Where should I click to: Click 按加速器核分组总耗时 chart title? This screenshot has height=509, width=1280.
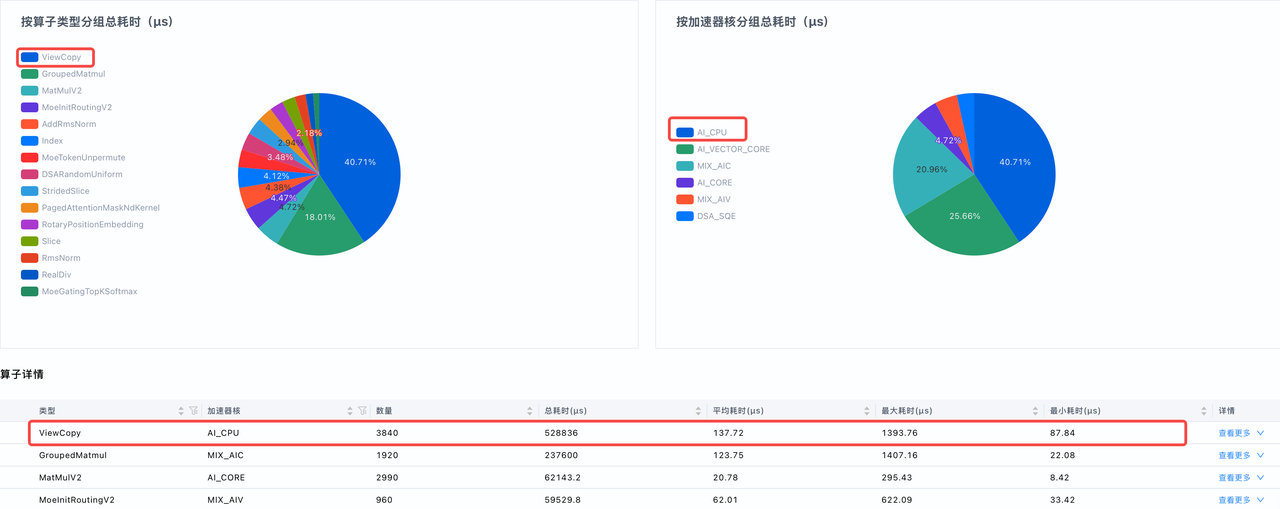(752, 21)
